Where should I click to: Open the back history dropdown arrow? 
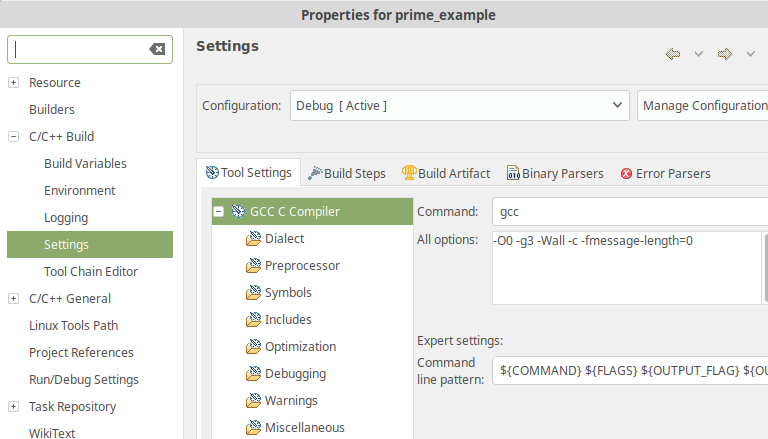pyautogui.click(x=698, y=53)
